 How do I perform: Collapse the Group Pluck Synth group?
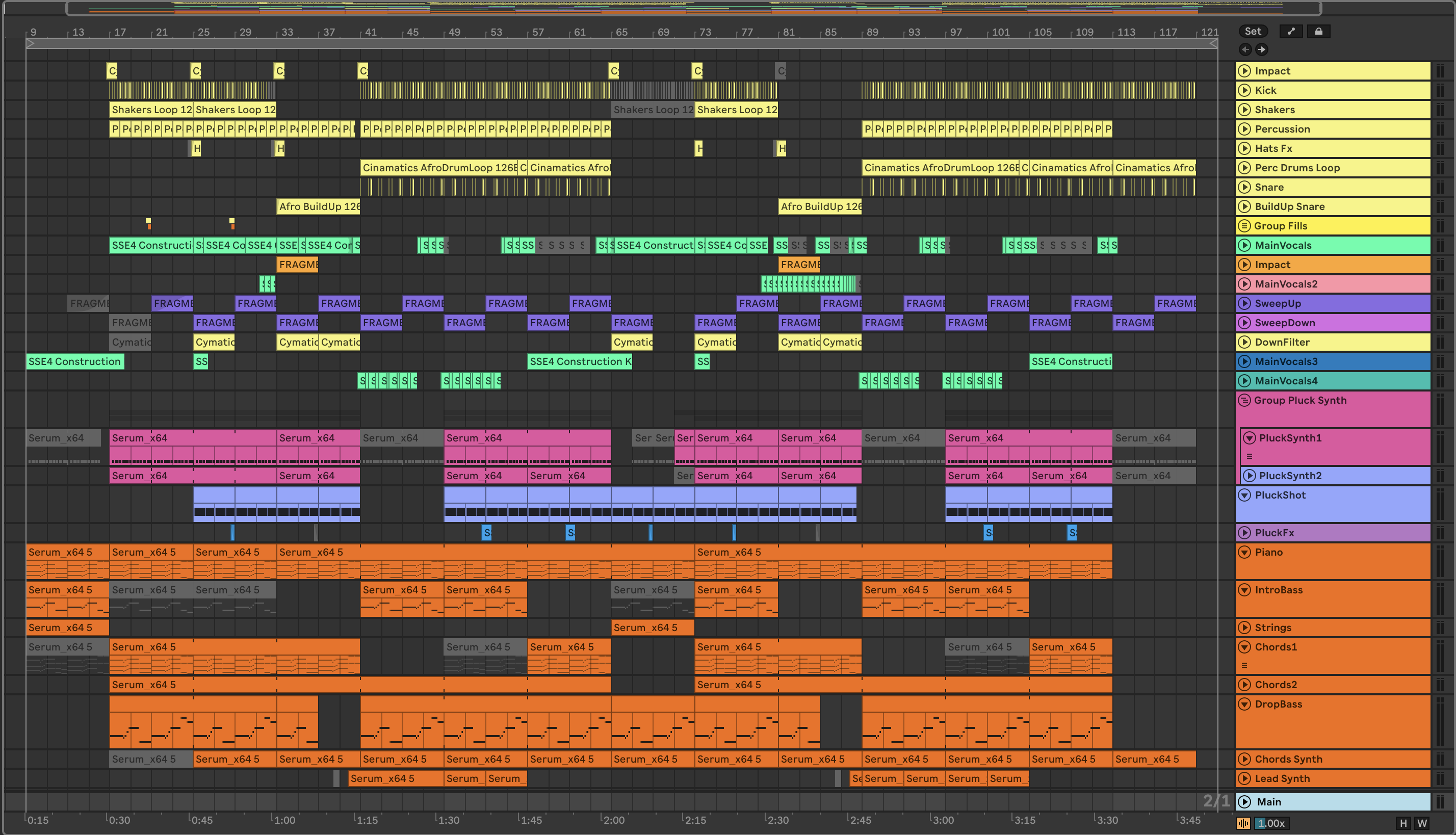[1244, 400]
